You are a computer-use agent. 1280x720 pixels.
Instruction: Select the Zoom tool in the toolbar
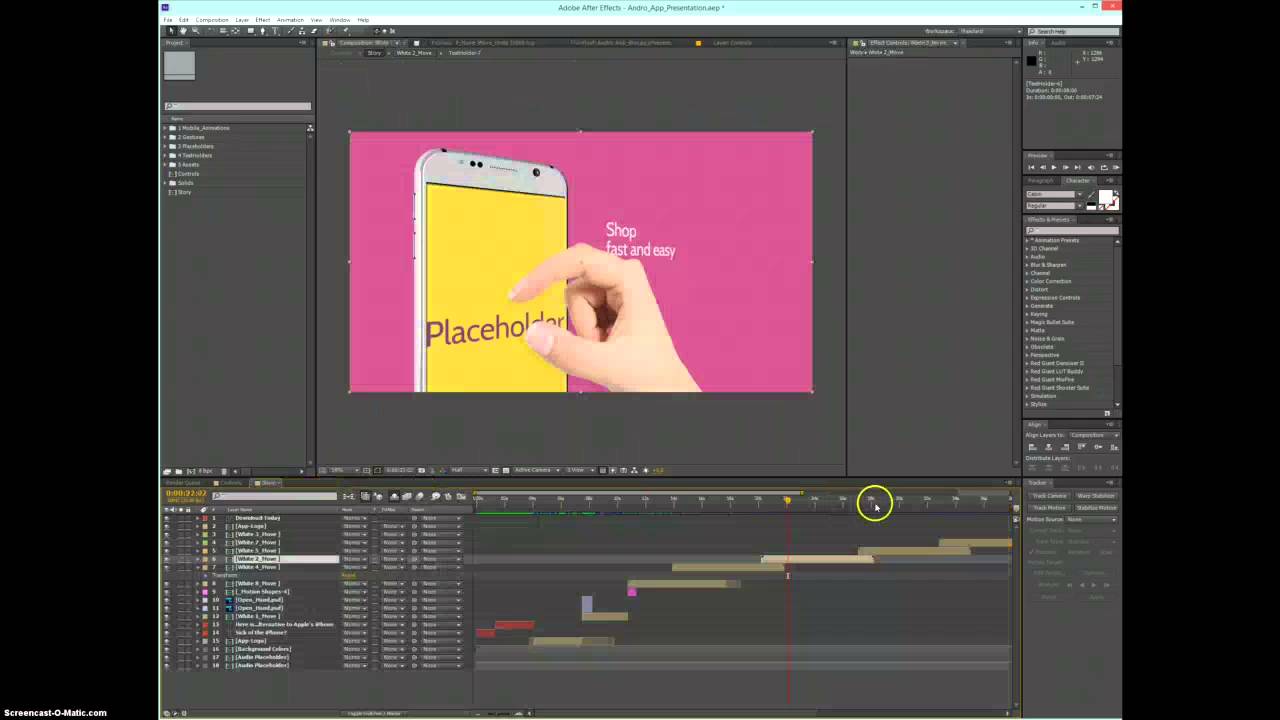(x=195, y=31)
